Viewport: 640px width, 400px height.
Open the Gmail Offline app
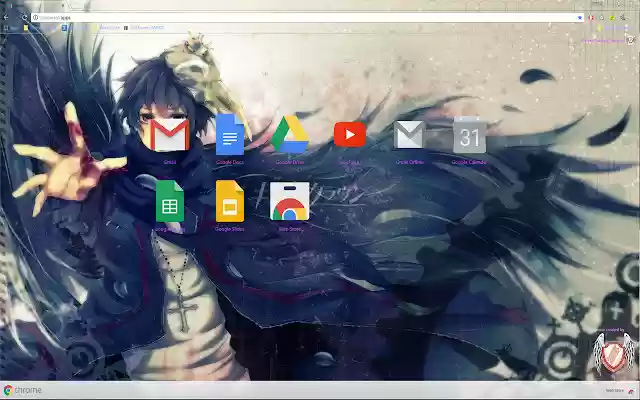click(x=409, y=135)
